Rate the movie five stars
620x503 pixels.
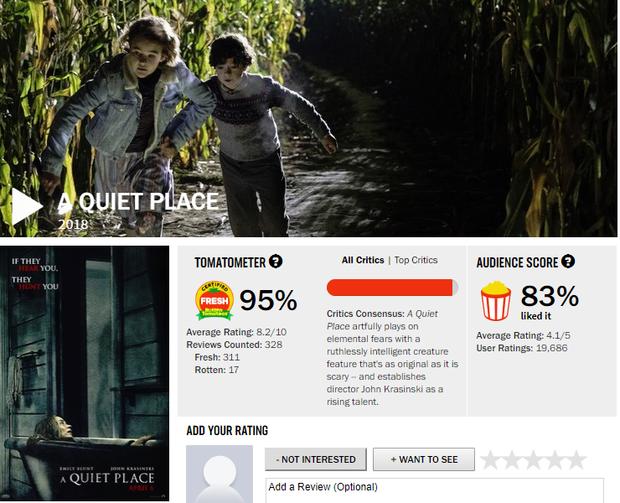[577, 460]
